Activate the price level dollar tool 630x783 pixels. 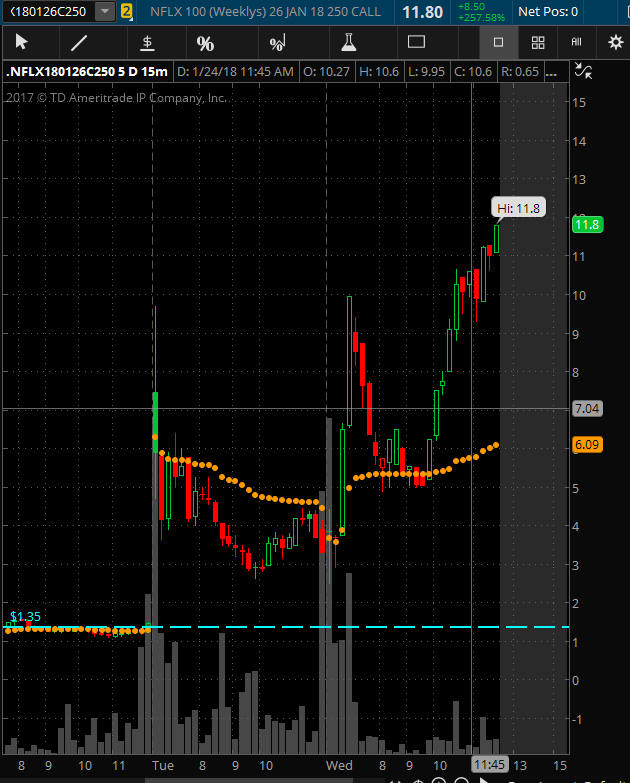(x=147, y=43)
